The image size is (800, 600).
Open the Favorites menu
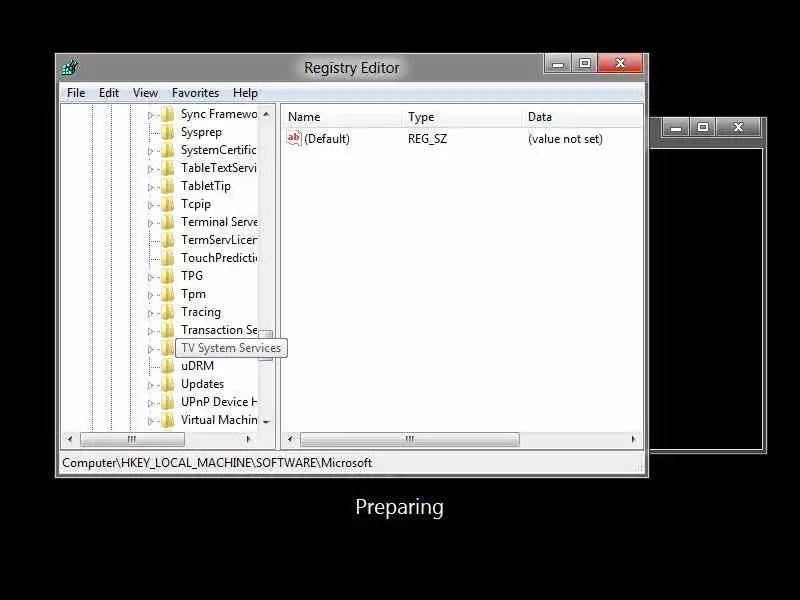tap(195, 93)
